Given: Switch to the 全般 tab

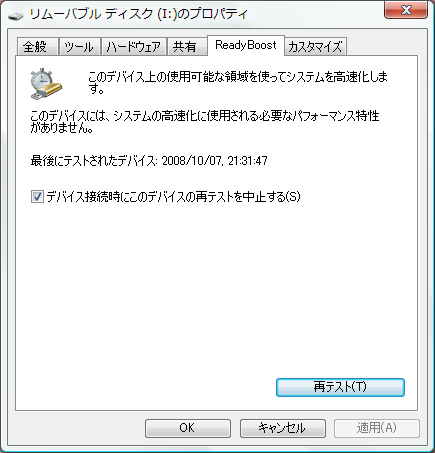Looking at the screenshot, I should tap(37, 46).
